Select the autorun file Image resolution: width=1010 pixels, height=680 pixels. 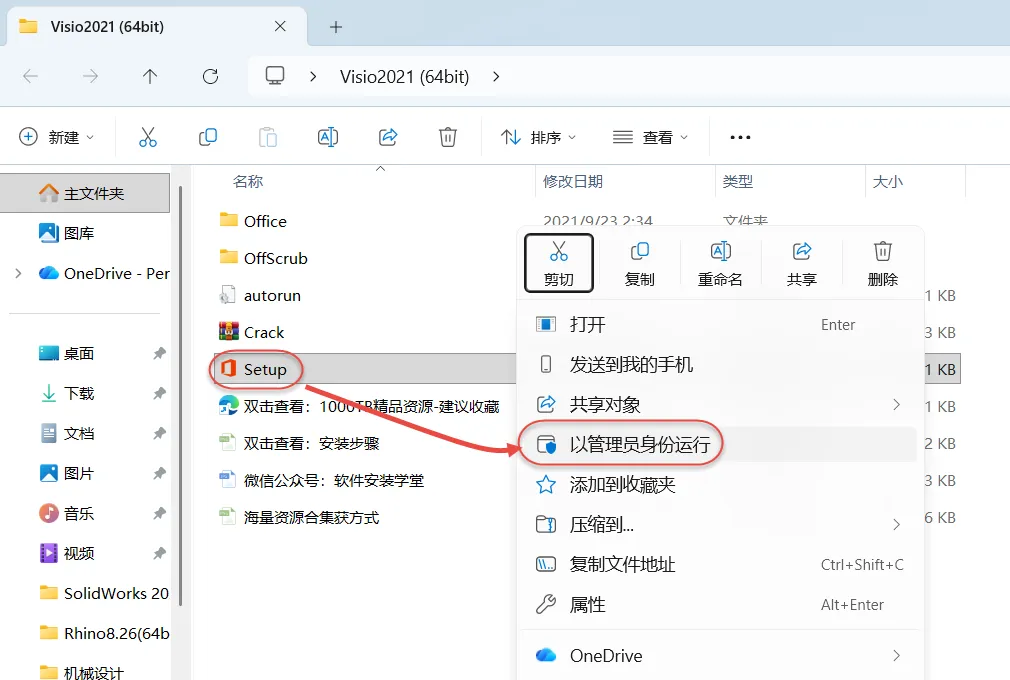coord(260,296)
